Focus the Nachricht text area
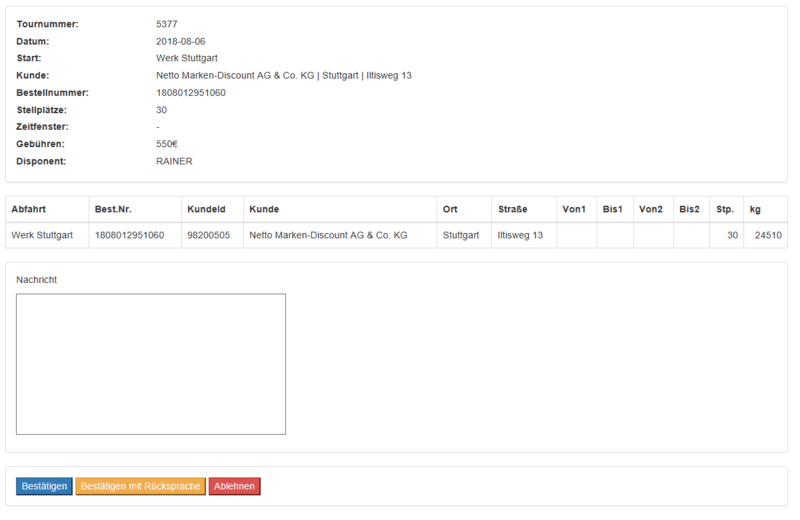800x520 pixels. point(151,364)
